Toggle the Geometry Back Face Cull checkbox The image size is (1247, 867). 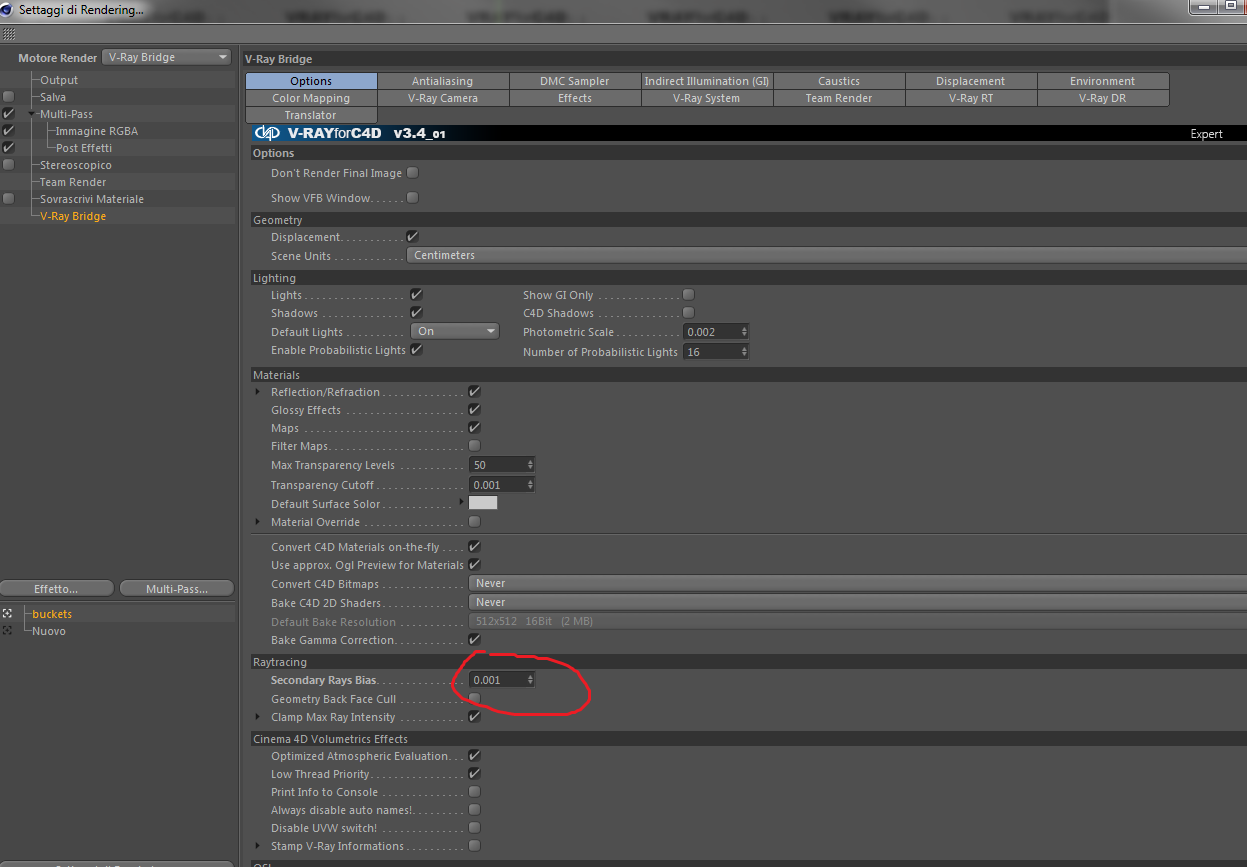coord(474,699)
